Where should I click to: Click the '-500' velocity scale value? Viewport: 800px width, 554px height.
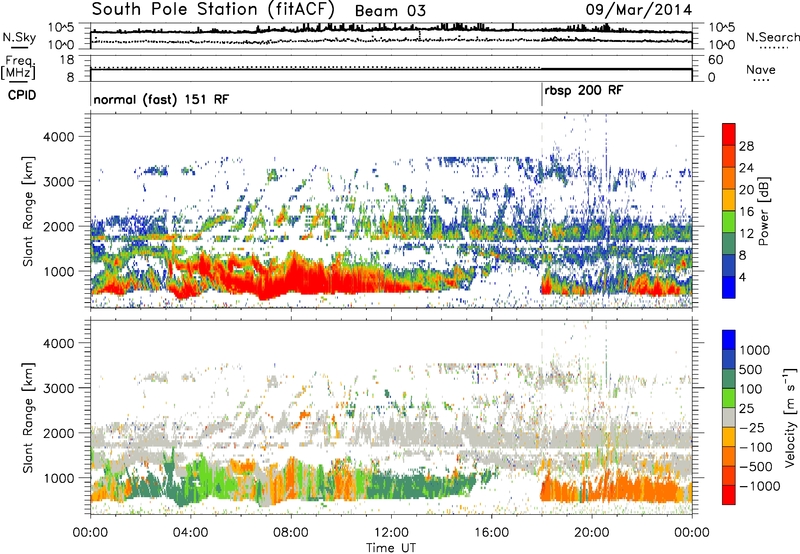pyautogui.click(x=756, y=467)
